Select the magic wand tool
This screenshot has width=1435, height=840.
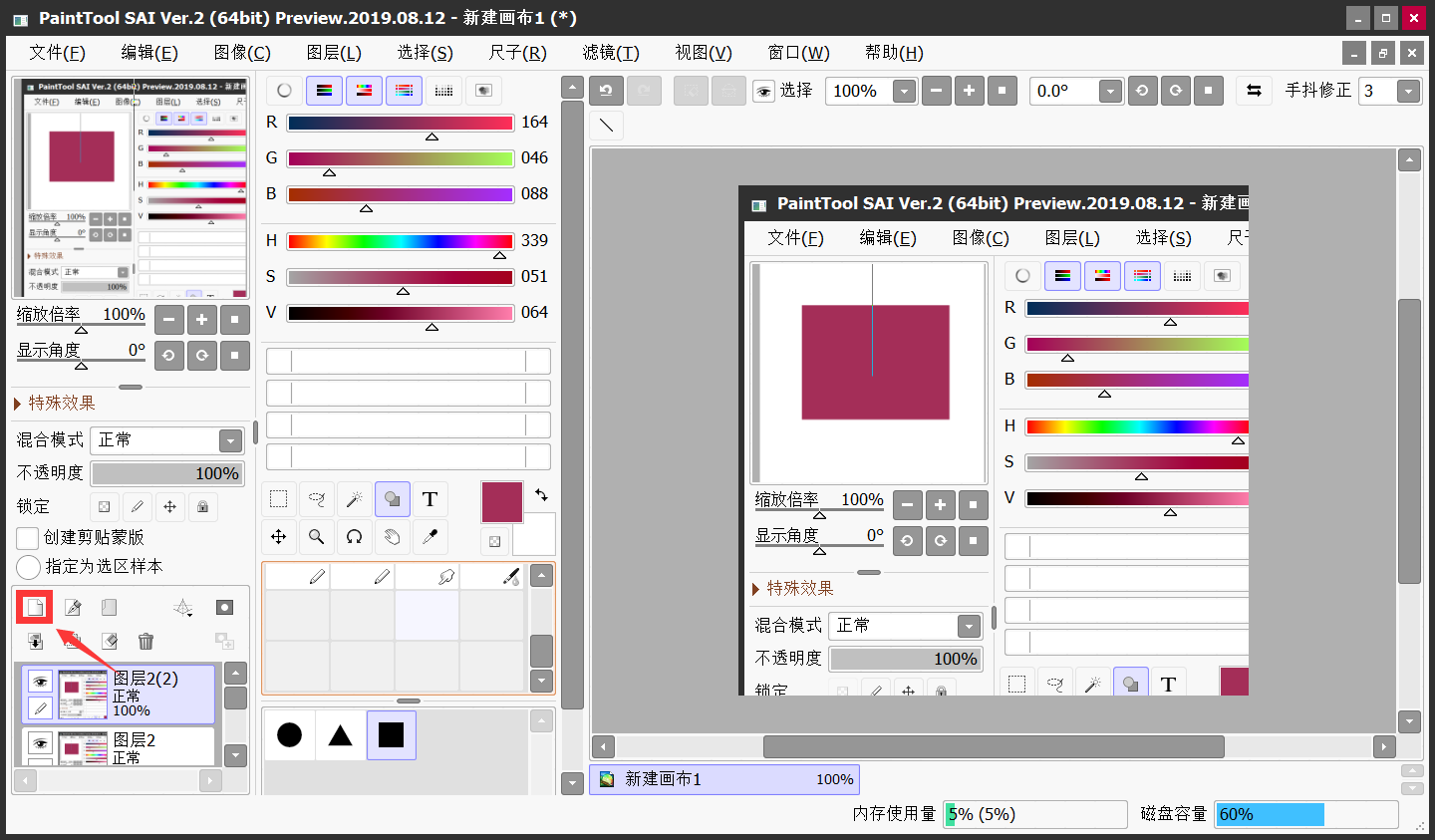pyautogui.click(x=354, y=499)
